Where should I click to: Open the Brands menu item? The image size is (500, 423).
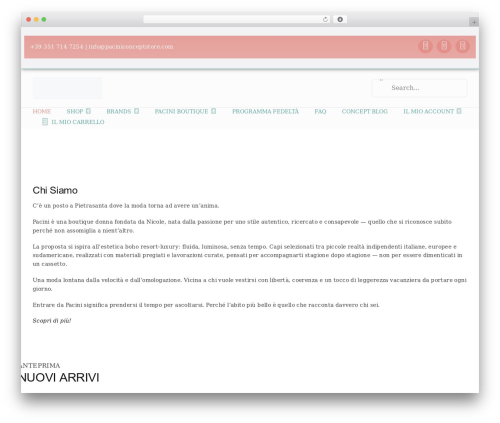(x=119, y=111)
